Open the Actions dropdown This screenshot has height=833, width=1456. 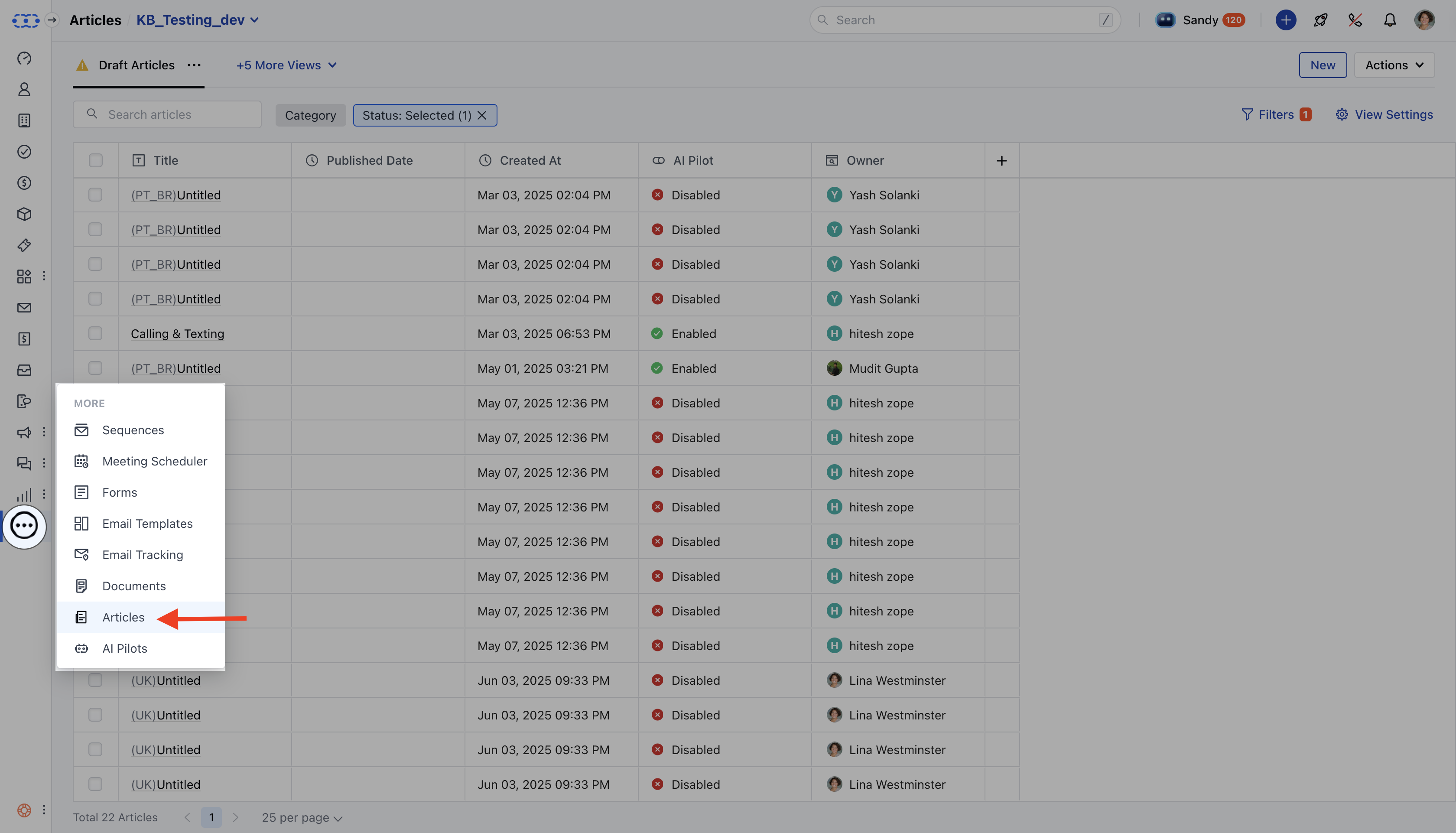point(1394,65)
